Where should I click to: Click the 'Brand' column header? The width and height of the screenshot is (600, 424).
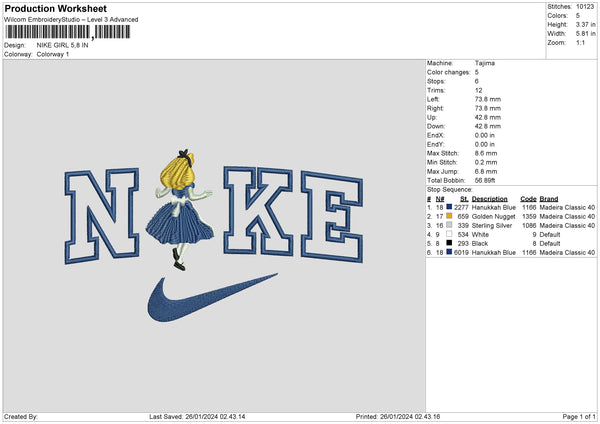pyautogui.click(x=549, y=199)
